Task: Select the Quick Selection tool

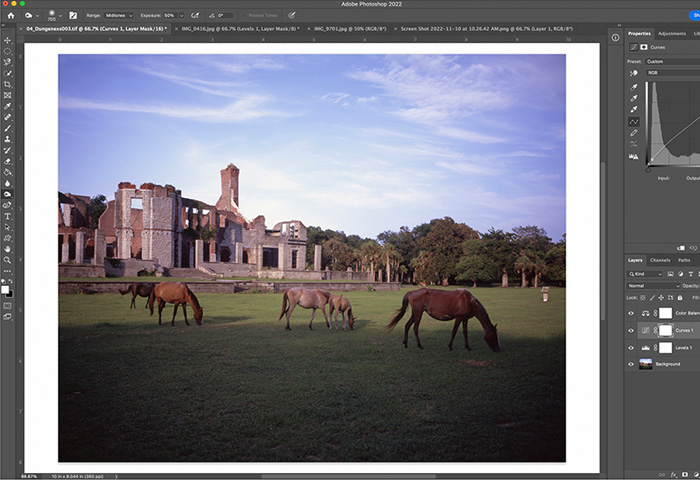Action: (8, 73)
